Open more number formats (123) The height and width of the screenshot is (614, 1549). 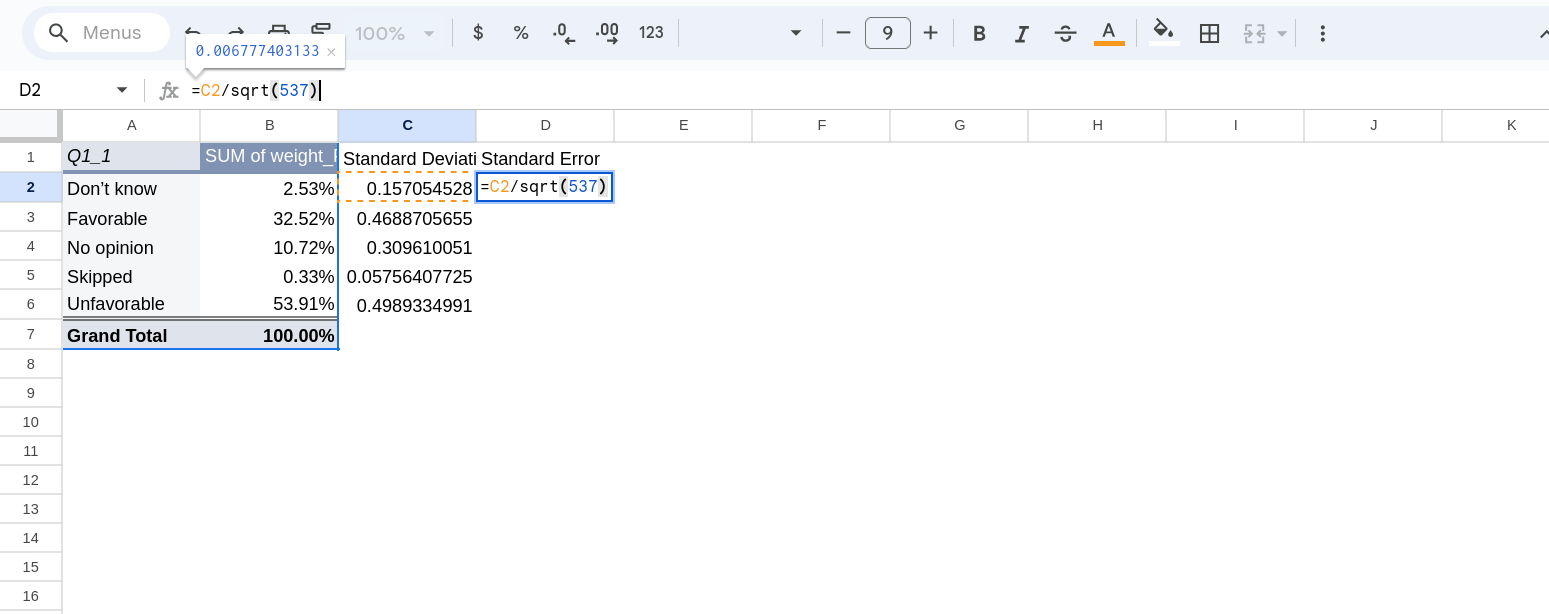point(651,33)
